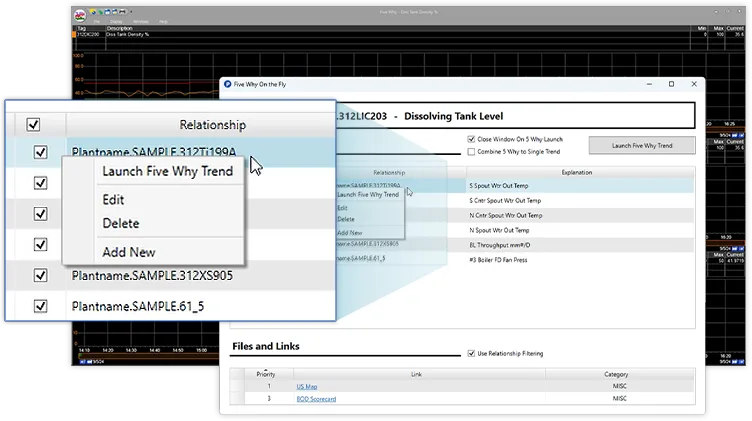Click the print icon in quick toolbar

click(x=122, y=12)
